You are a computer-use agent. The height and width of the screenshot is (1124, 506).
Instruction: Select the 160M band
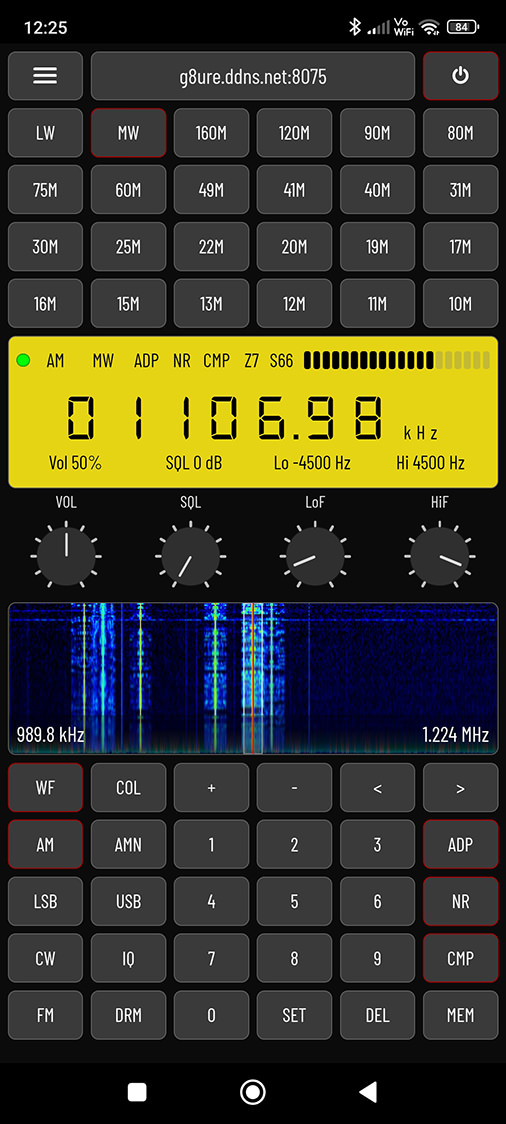click(211, 133)
